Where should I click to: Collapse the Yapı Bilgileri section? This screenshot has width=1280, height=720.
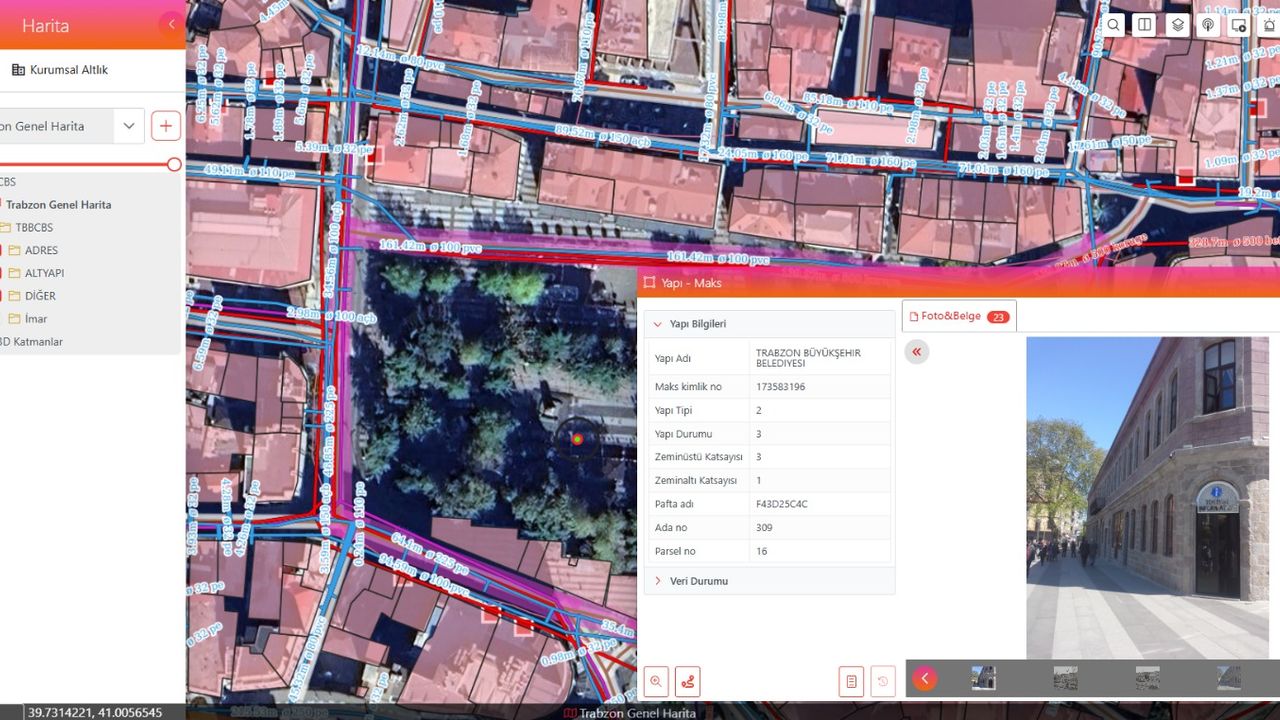pos(657,324)
